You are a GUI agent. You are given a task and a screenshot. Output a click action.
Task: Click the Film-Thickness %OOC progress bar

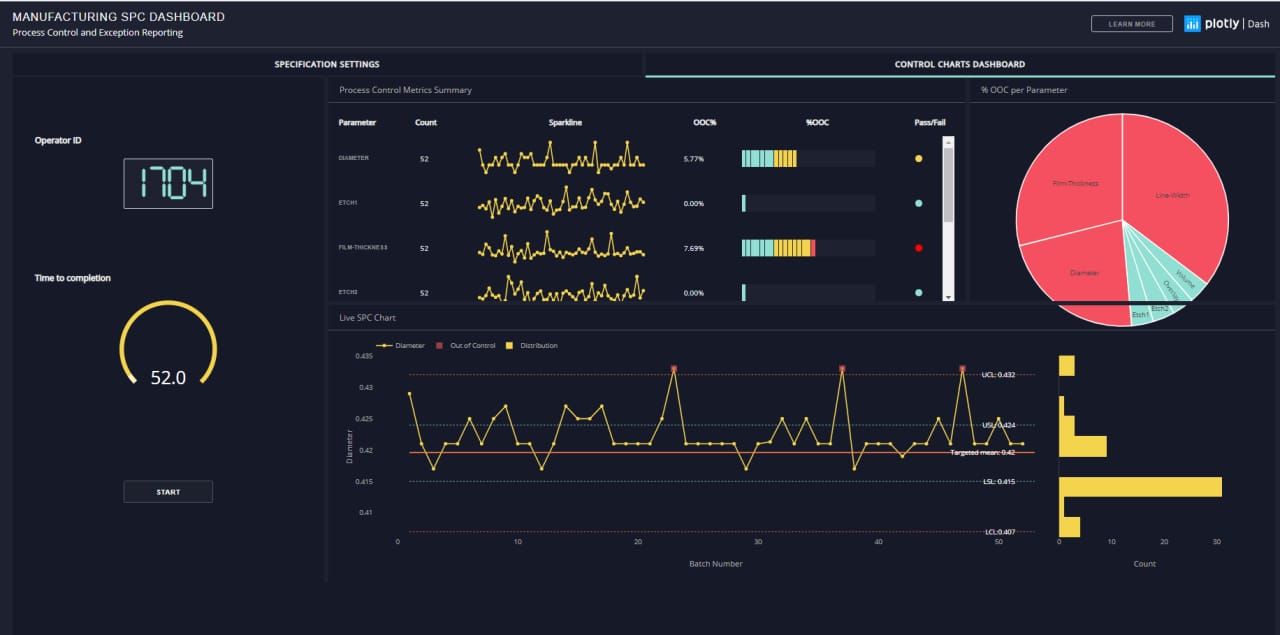[x=808, y=247]
